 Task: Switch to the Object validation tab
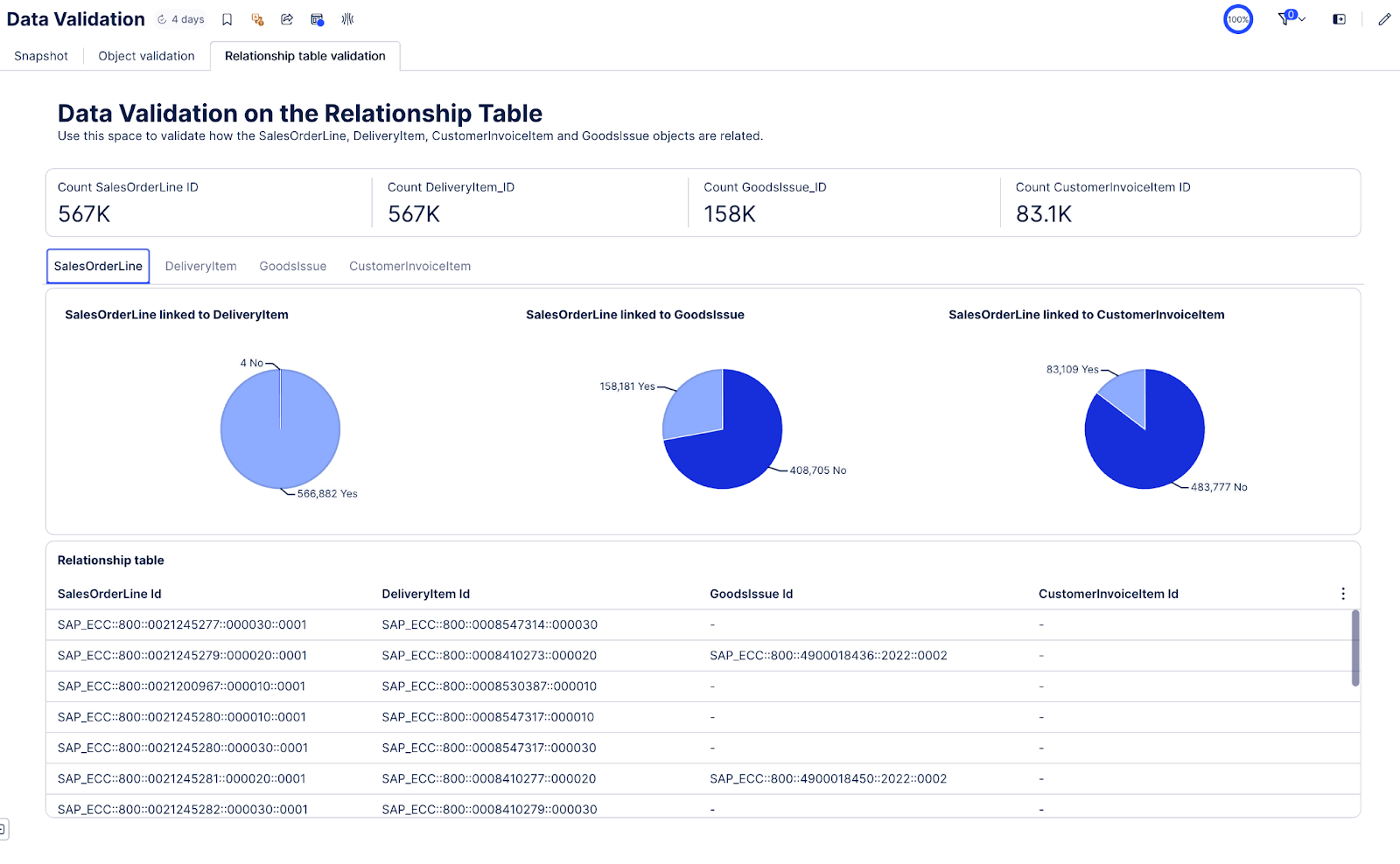(146, 56)
